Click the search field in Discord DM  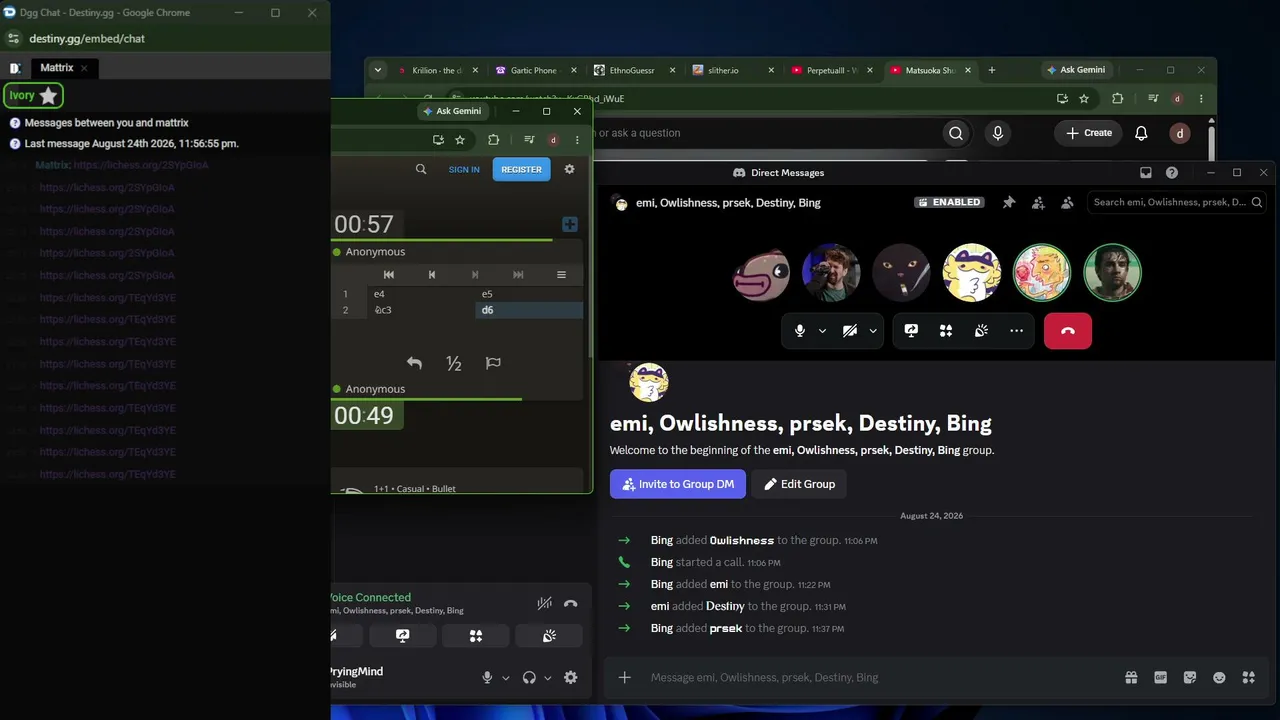point(1177,202)
